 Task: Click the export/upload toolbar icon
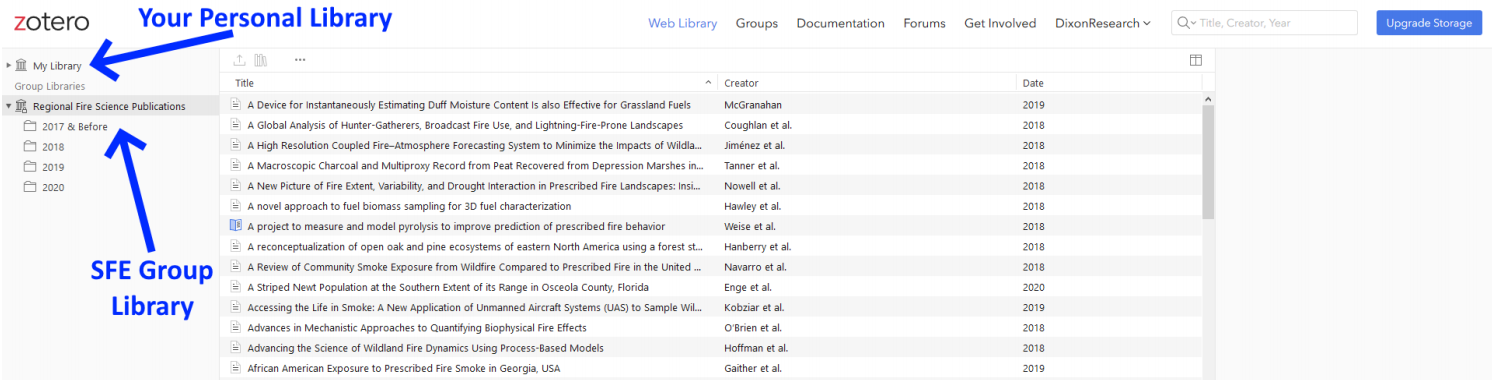240,60
